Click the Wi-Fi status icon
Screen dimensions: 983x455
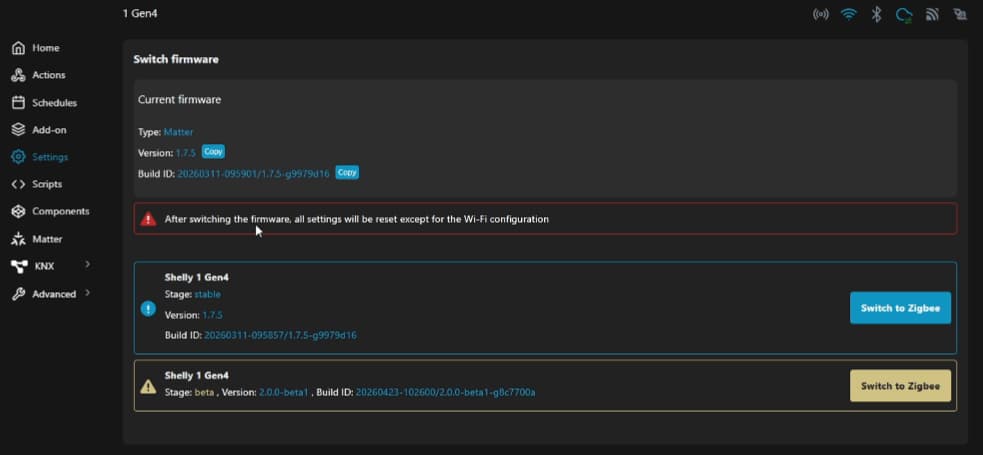[849, 14]
